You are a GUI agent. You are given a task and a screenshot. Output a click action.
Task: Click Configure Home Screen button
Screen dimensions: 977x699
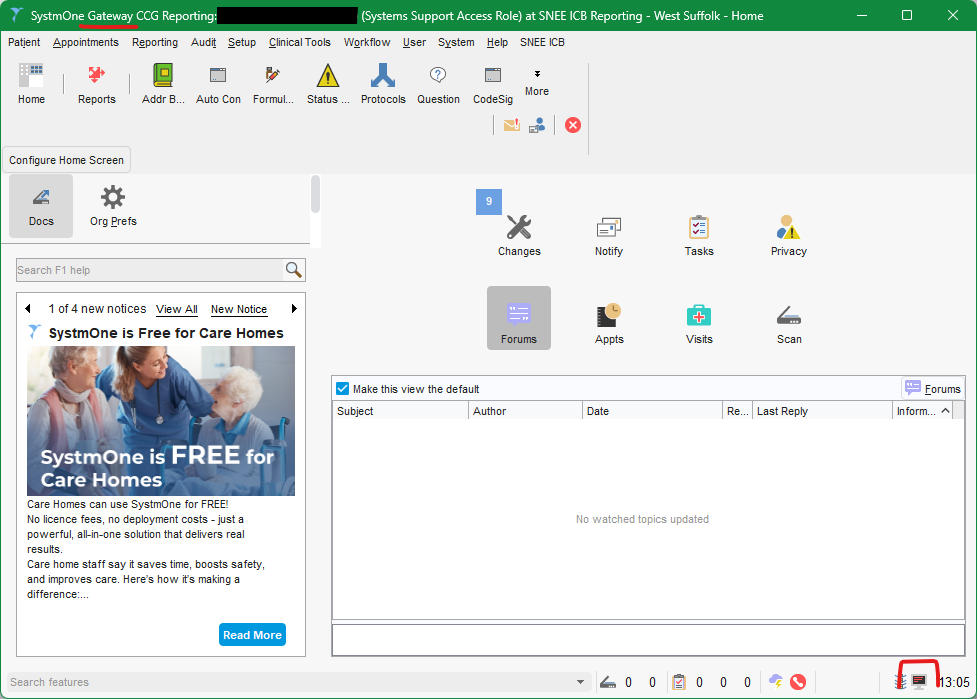tap(67, 160)
